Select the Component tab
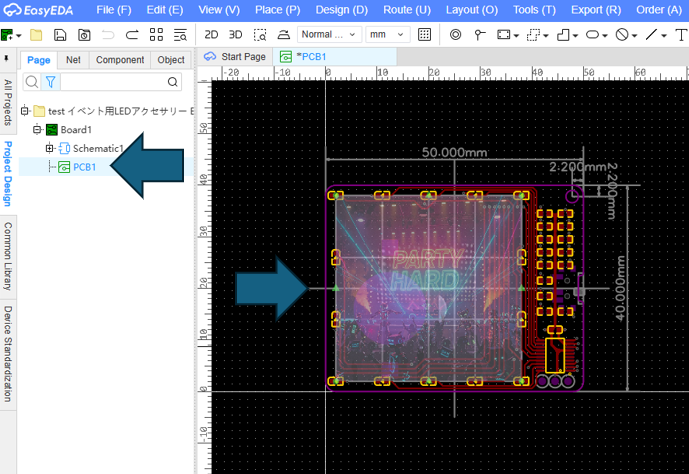Viewport: 689px width, 474px height. click(120, 60)
